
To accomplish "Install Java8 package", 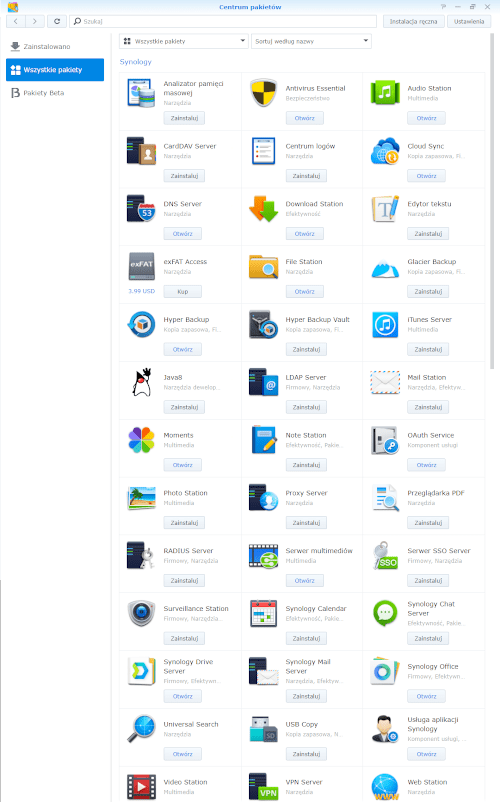I will (x=184, y=407).
